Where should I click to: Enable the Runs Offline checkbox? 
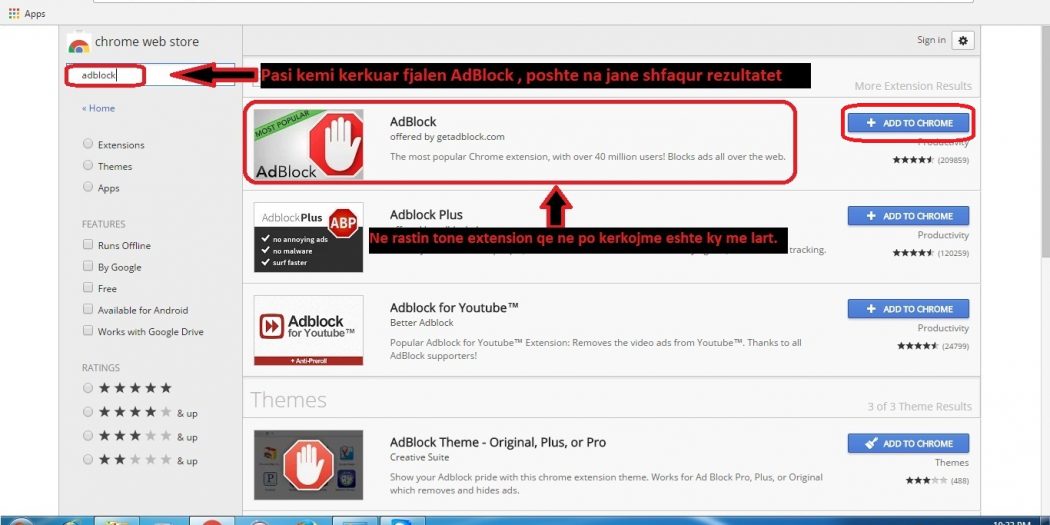[x=88, y=244]
